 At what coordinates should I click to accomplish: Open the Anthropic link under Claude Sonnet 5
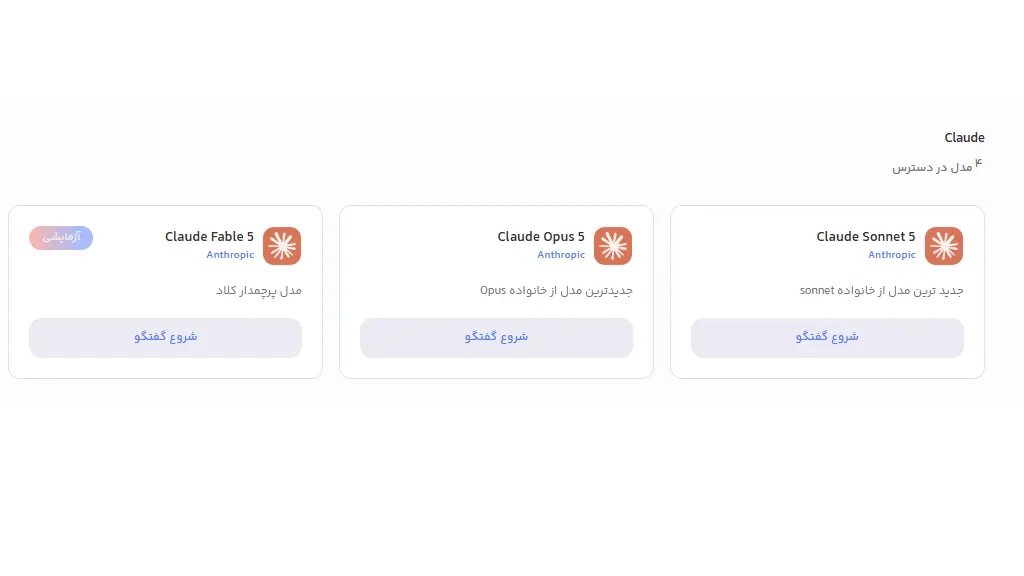(891, 255)
